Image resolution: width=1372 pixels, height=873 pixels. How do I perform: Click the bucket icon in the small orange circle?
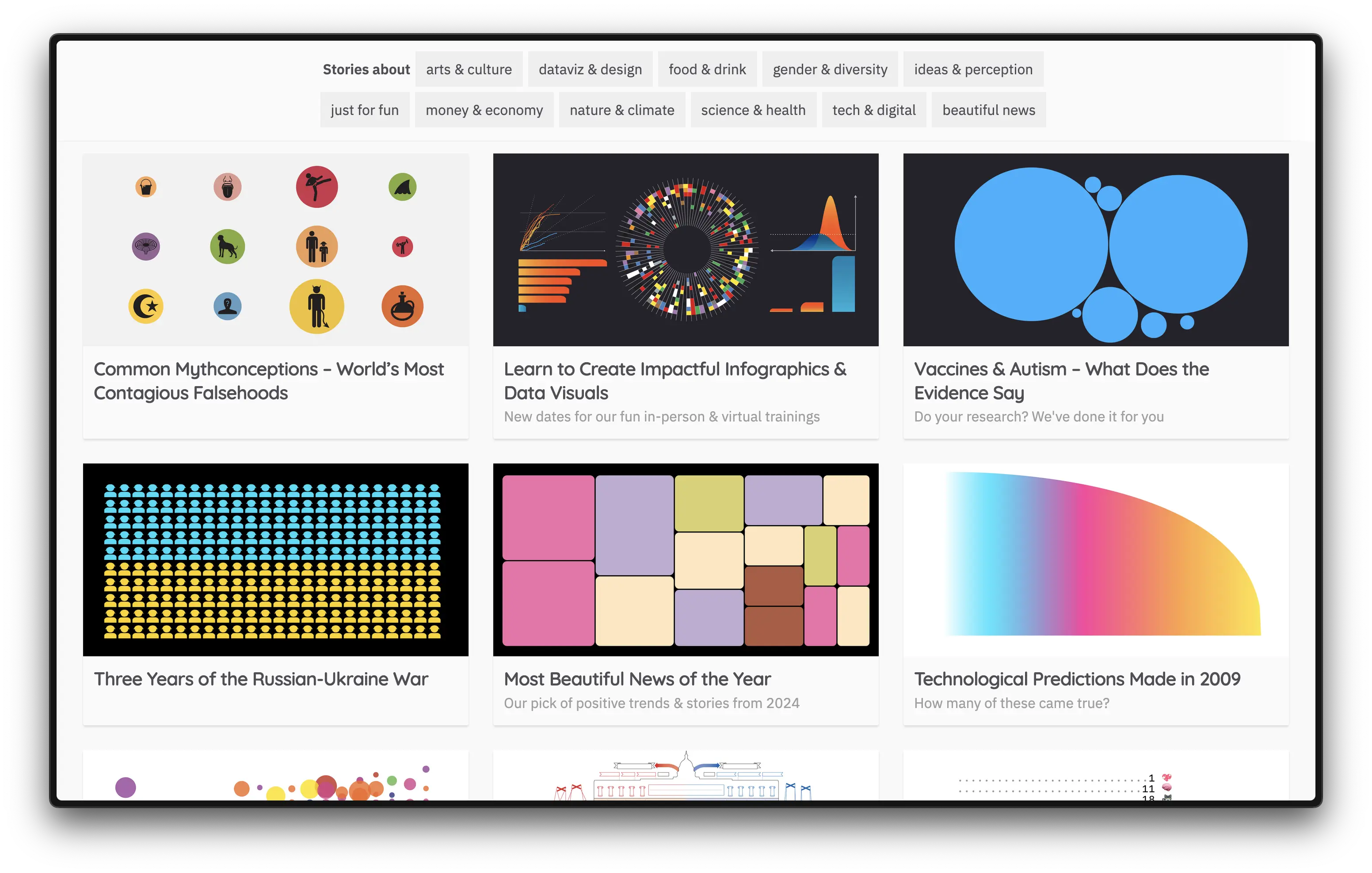click(x=146, y=187)
